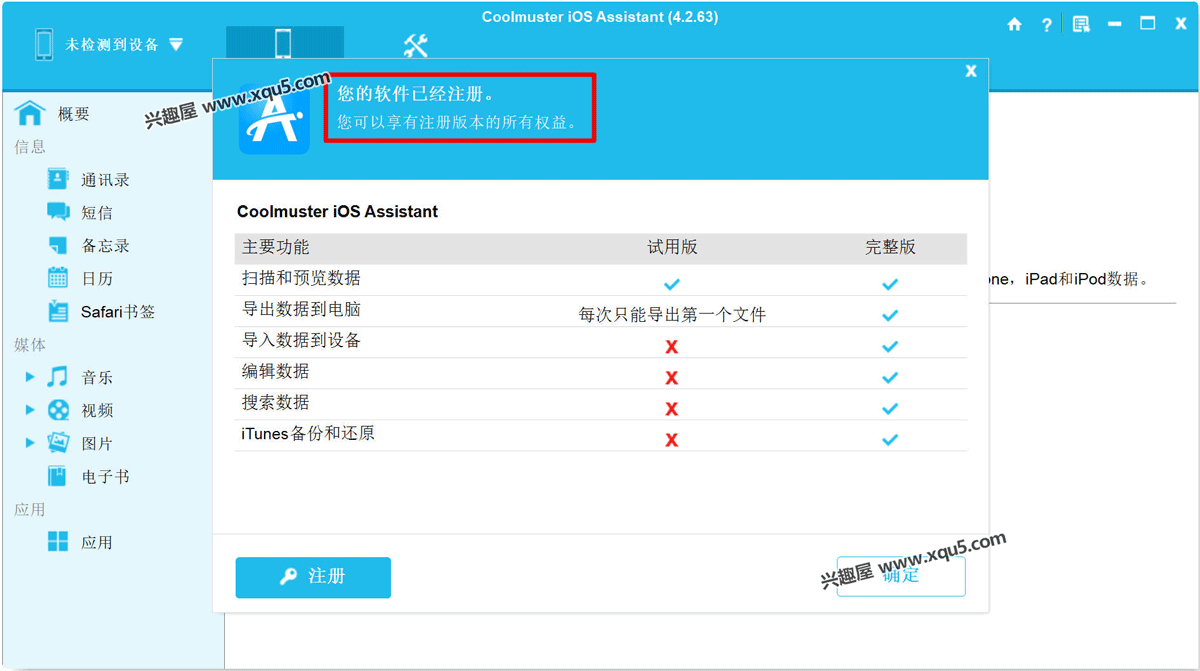Click the phone icon beside 未检测到设备
Image resolution: width=1200 pixels, height=671 pixels.
click(x=44, y=45)
